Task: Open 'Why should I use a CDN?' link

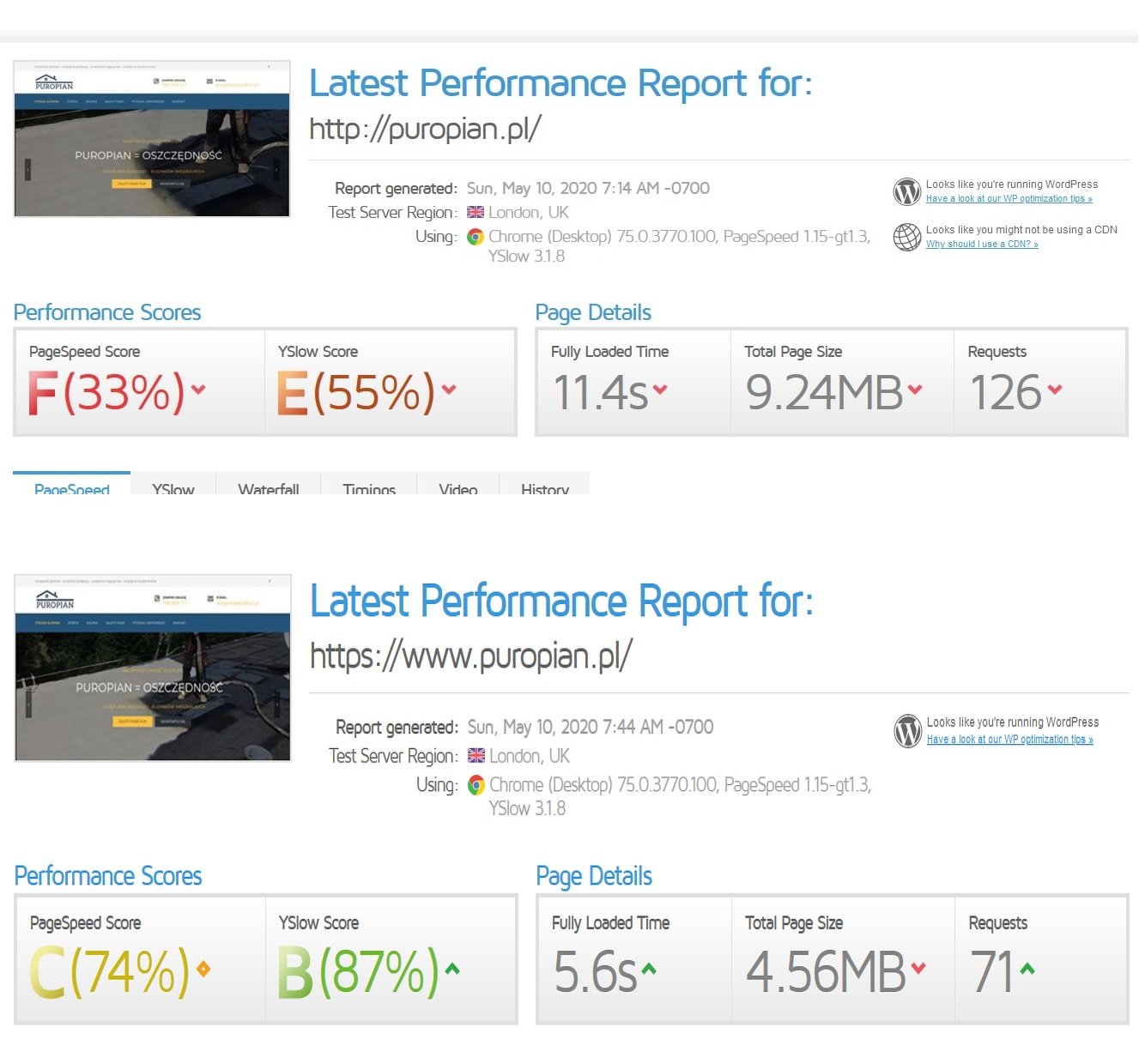Action: 982,245
